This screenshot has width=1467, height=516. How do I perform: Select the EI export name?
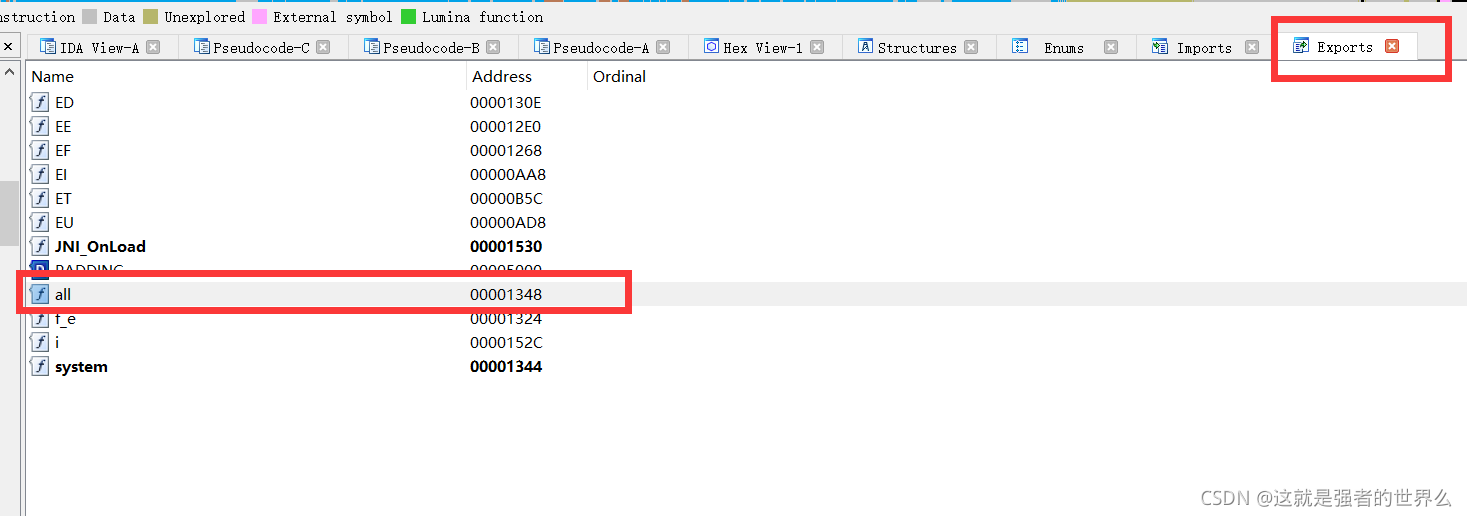click(61, 174)
